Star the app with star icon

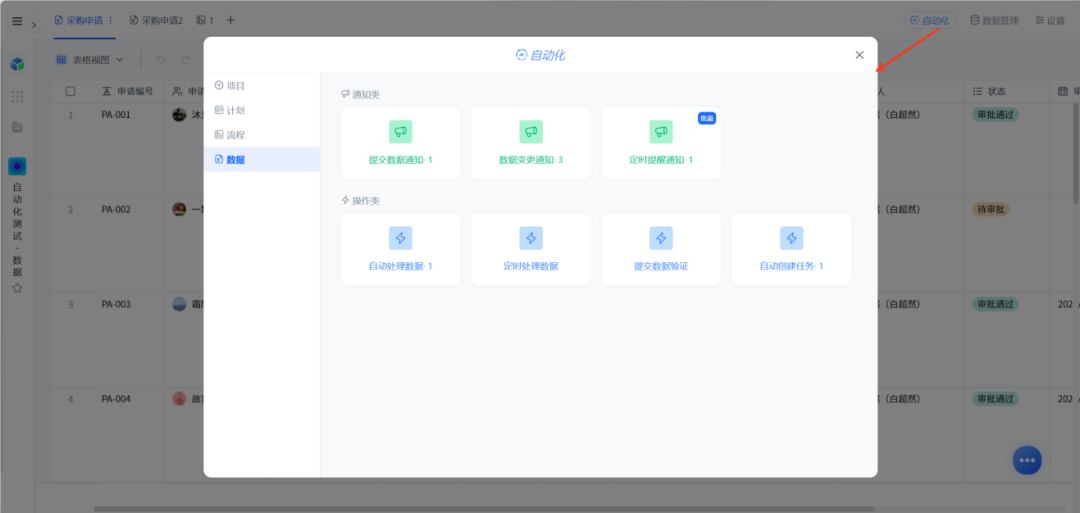tap(17, 289)
